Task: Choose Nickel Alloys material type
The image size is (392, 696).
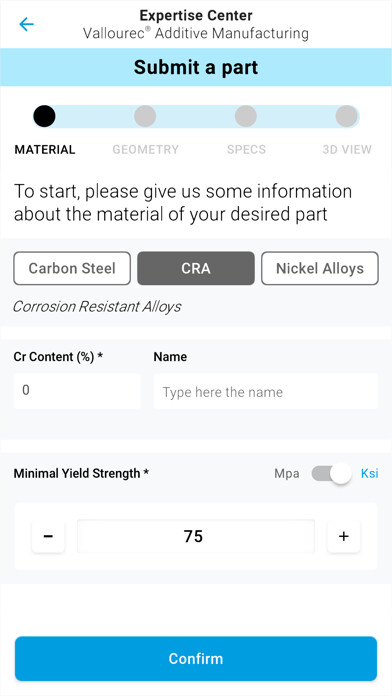Action: pyautogui.click(x=320, y=268)
